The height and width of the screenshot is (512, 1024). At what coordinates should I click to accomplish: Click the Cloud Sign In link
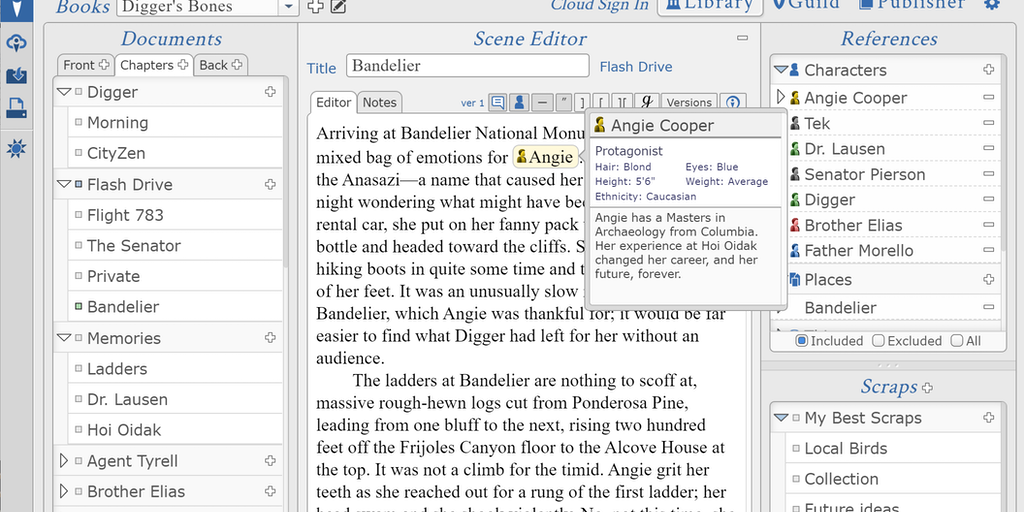click(x=599, y=6)
